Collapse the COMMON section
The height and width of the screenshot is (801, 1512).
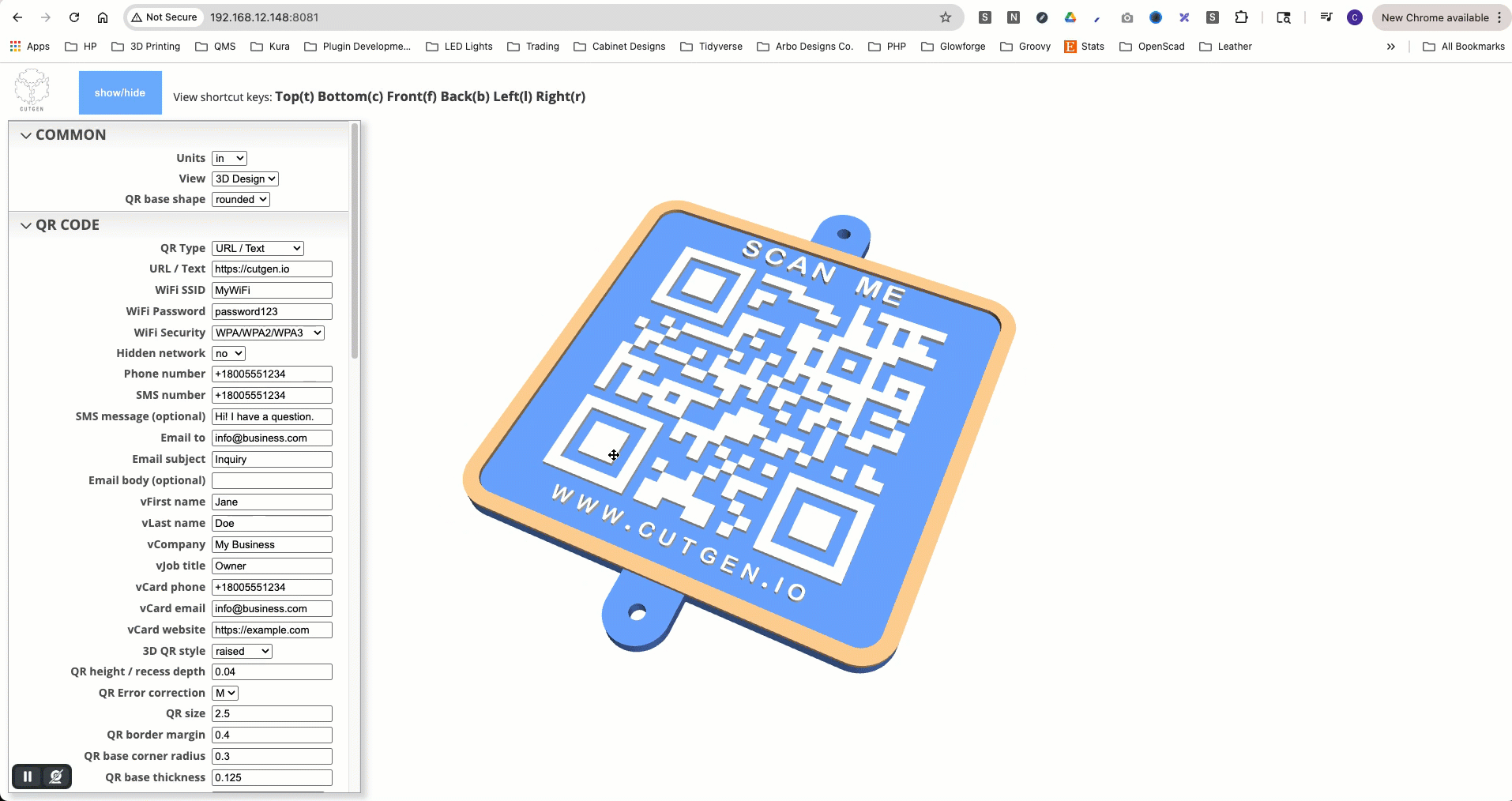(26, 135)
